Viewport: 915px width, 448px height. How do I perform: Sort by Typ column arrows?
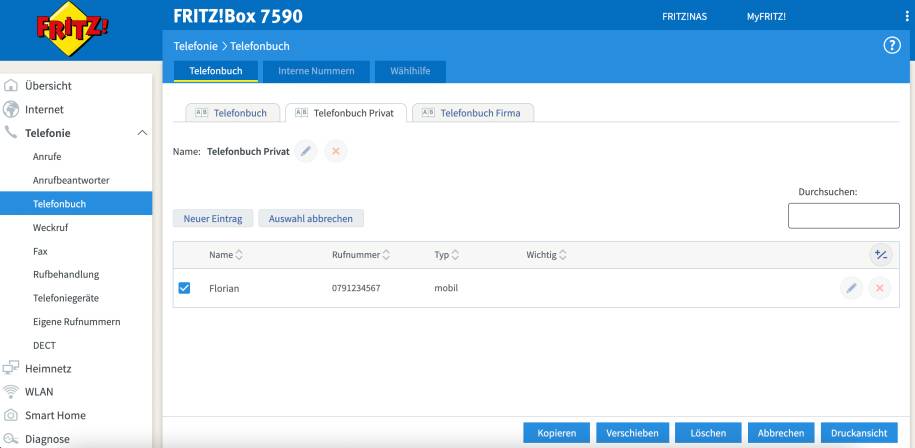tap(455, 255)
